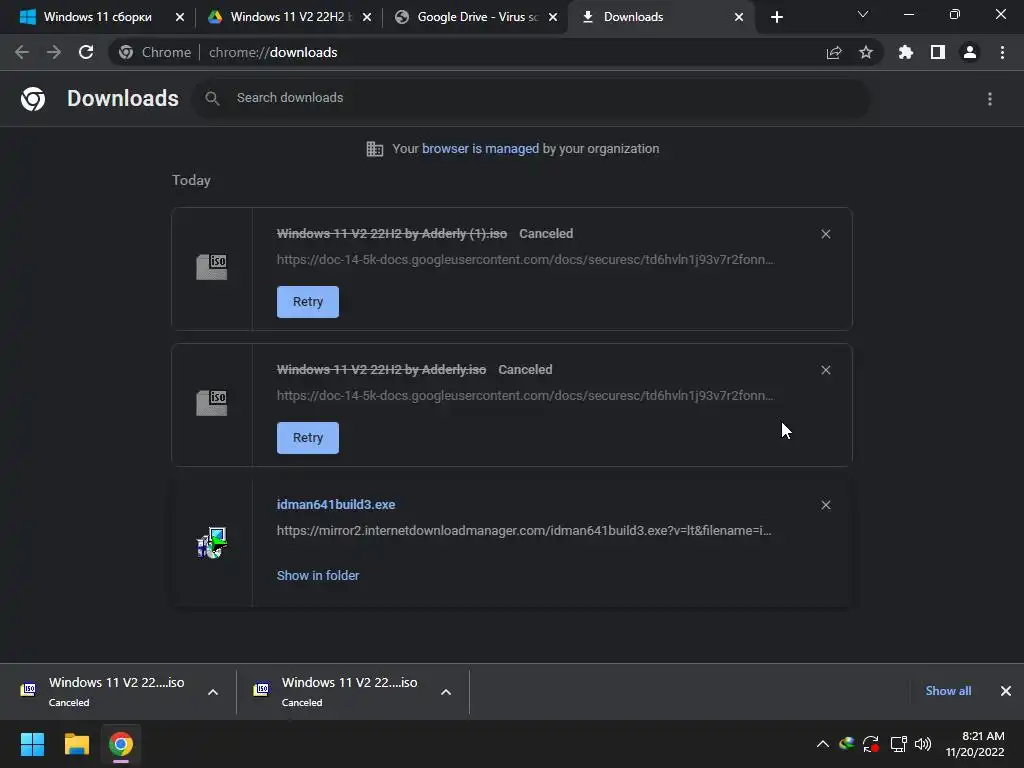Click the browser back arrow
The height and width of the screenshot is (768, 1024).
pyautogui.click(x=22, y=52)
